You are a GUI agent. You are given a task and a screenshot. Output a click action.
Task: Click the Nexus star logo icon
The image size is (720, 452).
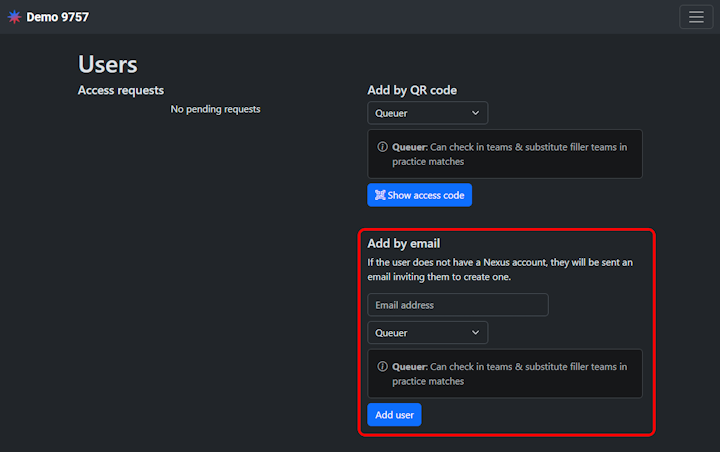click(x=14, y=17)
